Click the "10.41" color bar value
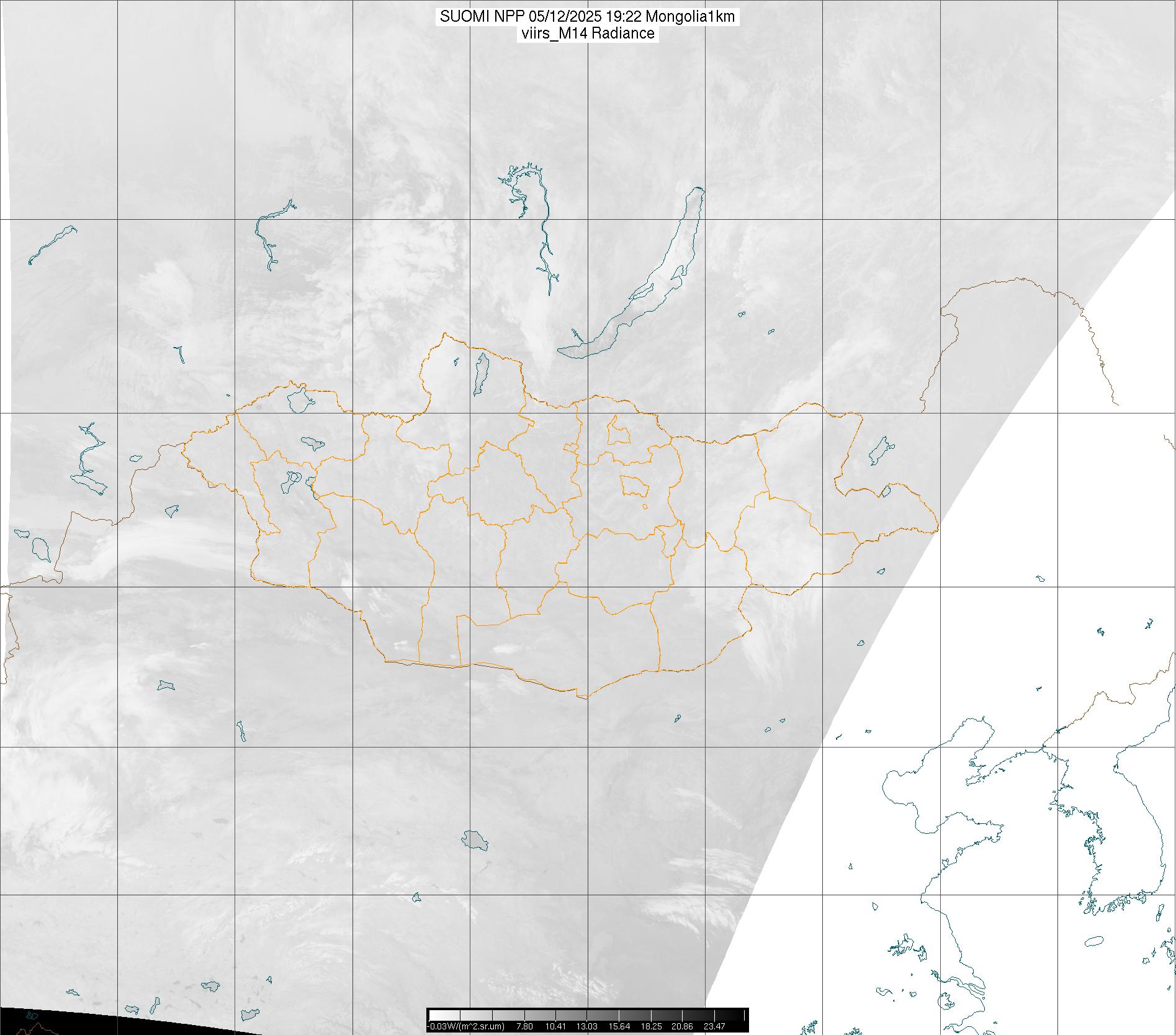The image size is (1176, 1035). [555, 1026]
